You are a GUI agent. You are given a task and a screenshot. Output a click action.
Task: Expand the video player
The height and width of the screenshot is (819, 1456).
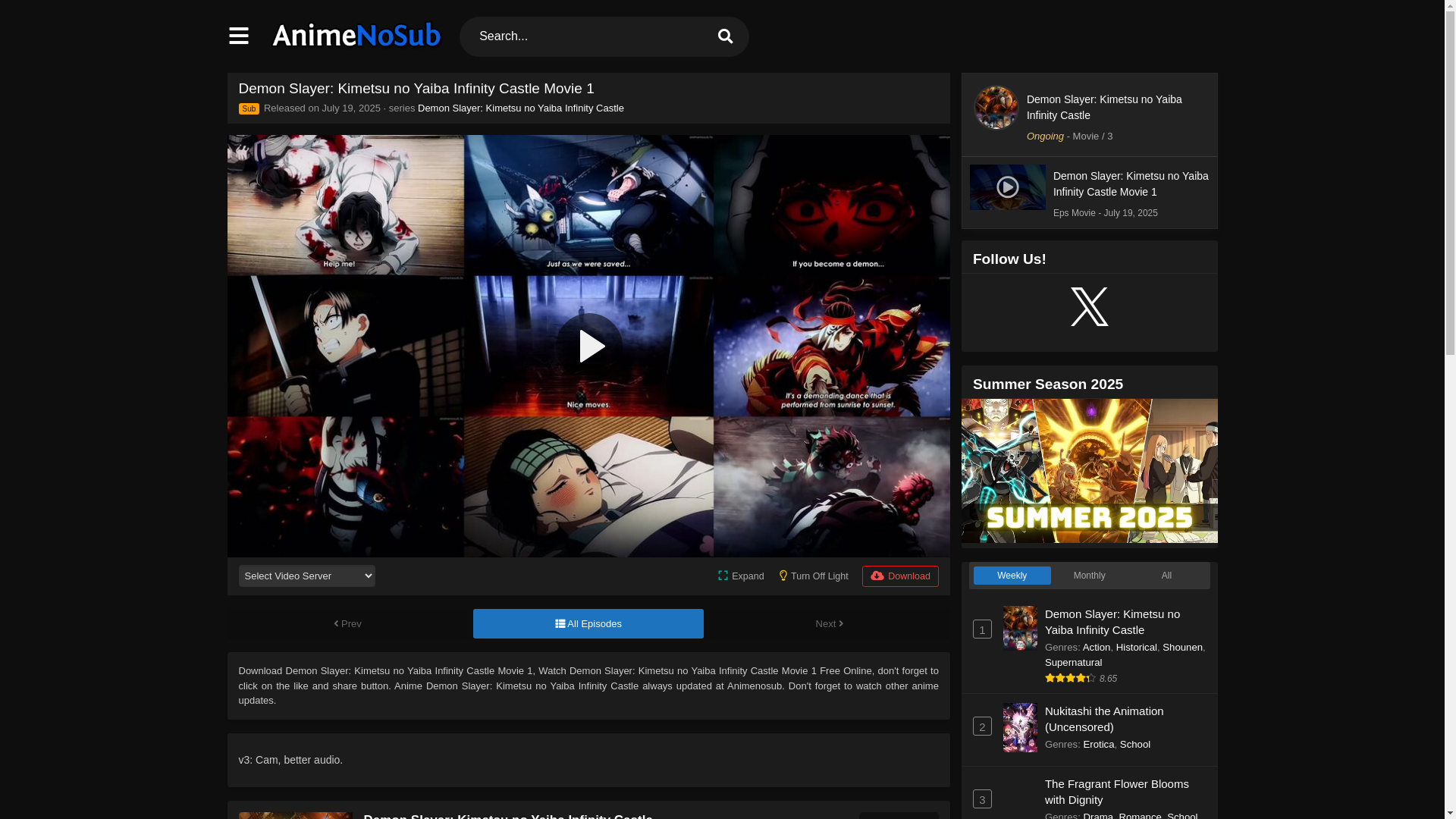pyautogui.click(x=741, y=576)
